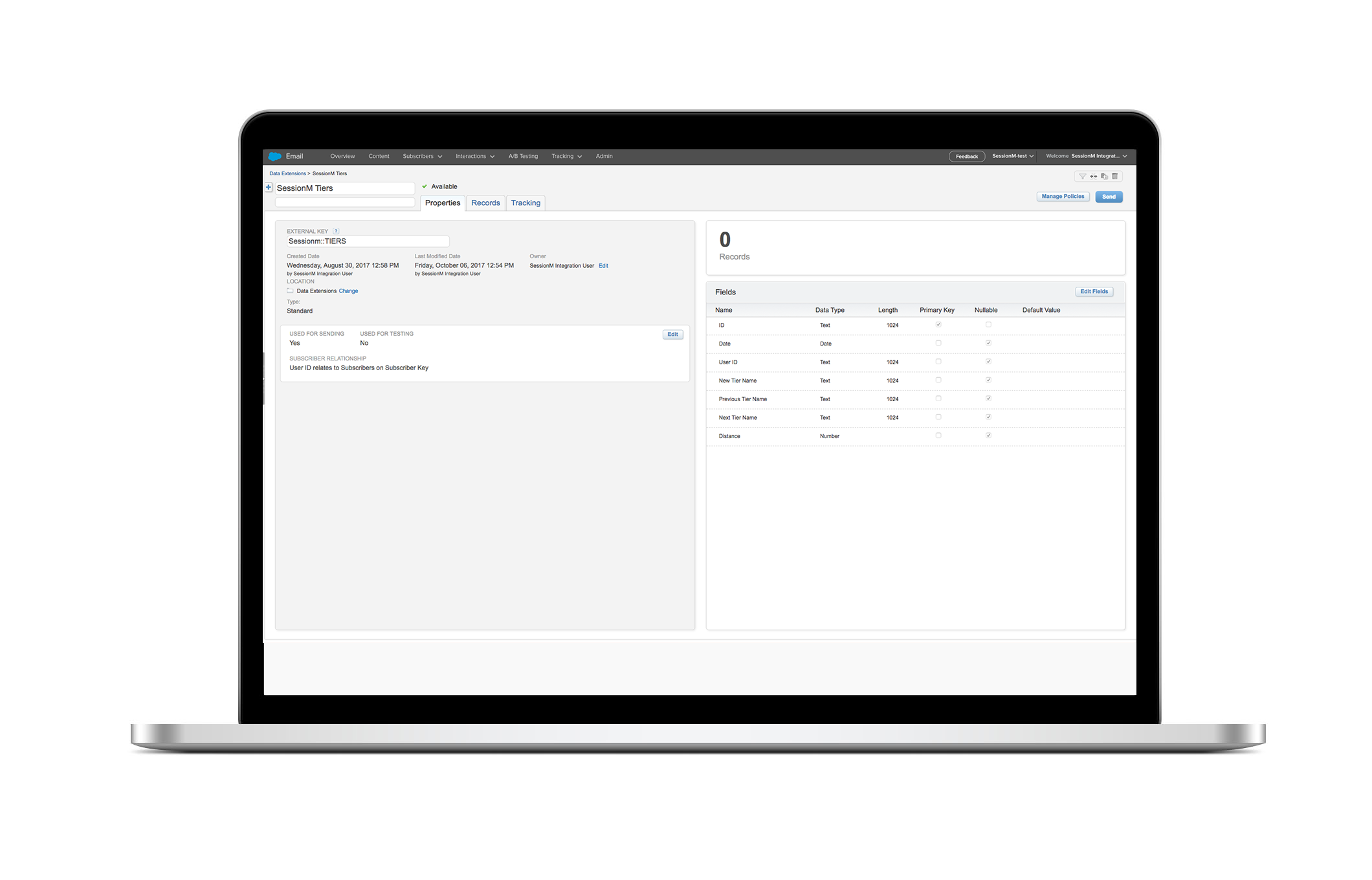This screenshot has height=880, width=1372.
Task: Open the Welcome SessionM Integrat... user dropdown
Action: click(1087, 156)
